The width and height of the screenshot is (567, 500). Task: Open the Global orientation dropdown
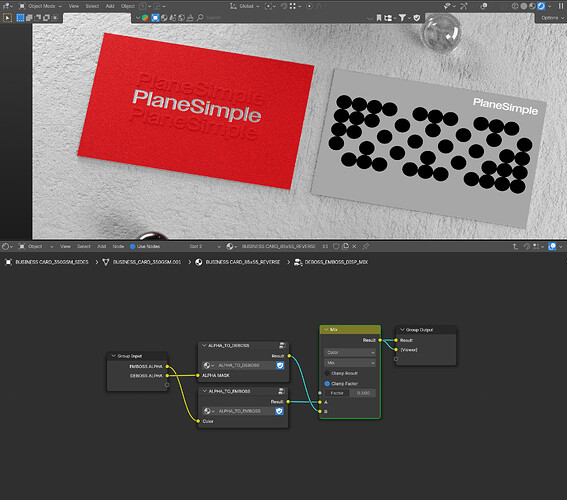click(244, 6)
